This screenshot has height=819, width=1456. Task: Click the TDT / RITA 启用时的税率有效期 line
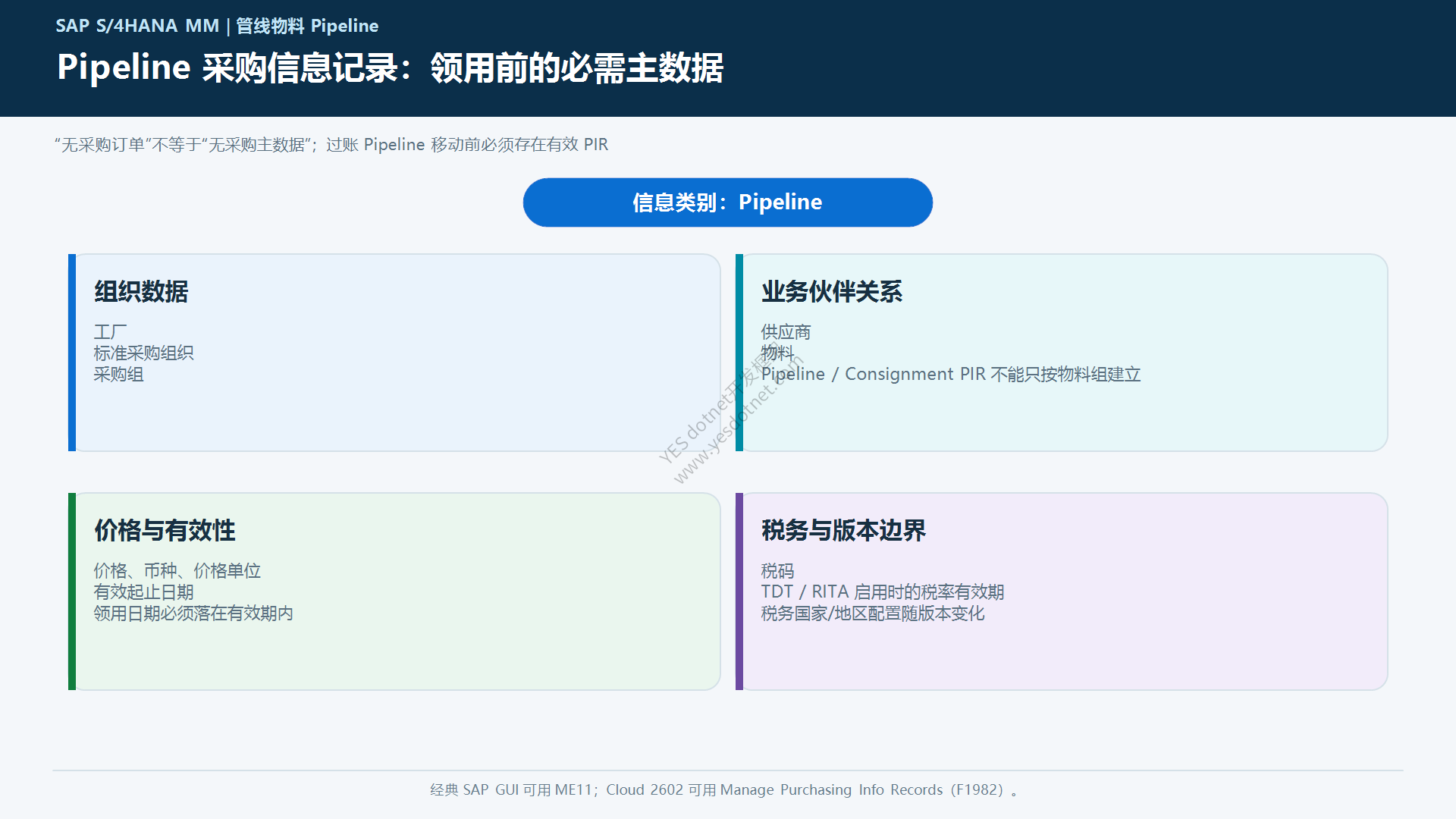pyautogui.click(x=883, y=591)
